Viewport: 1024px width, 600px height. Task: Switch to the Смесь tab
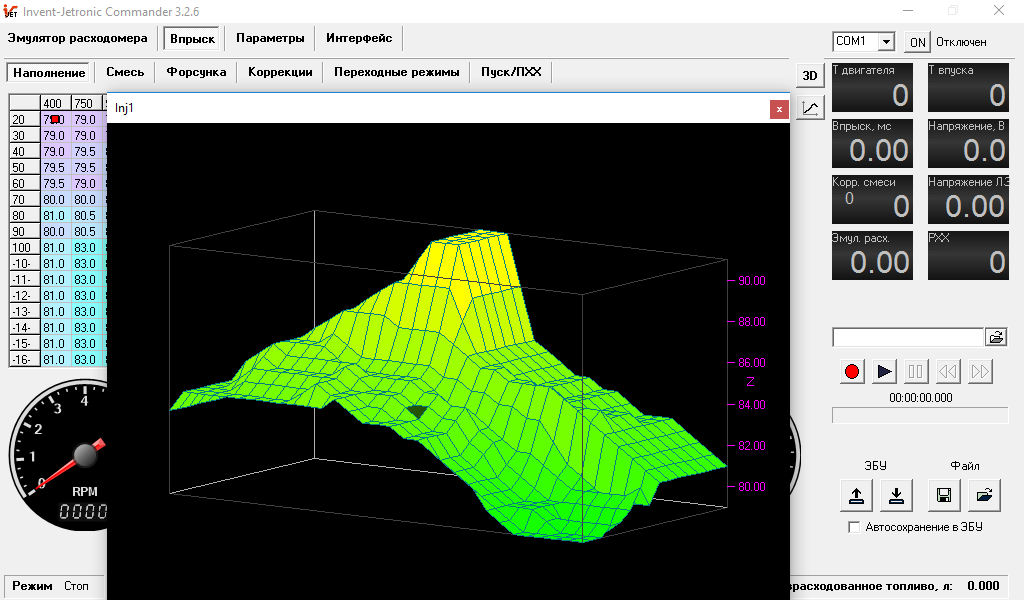click(x=125, y=72)
